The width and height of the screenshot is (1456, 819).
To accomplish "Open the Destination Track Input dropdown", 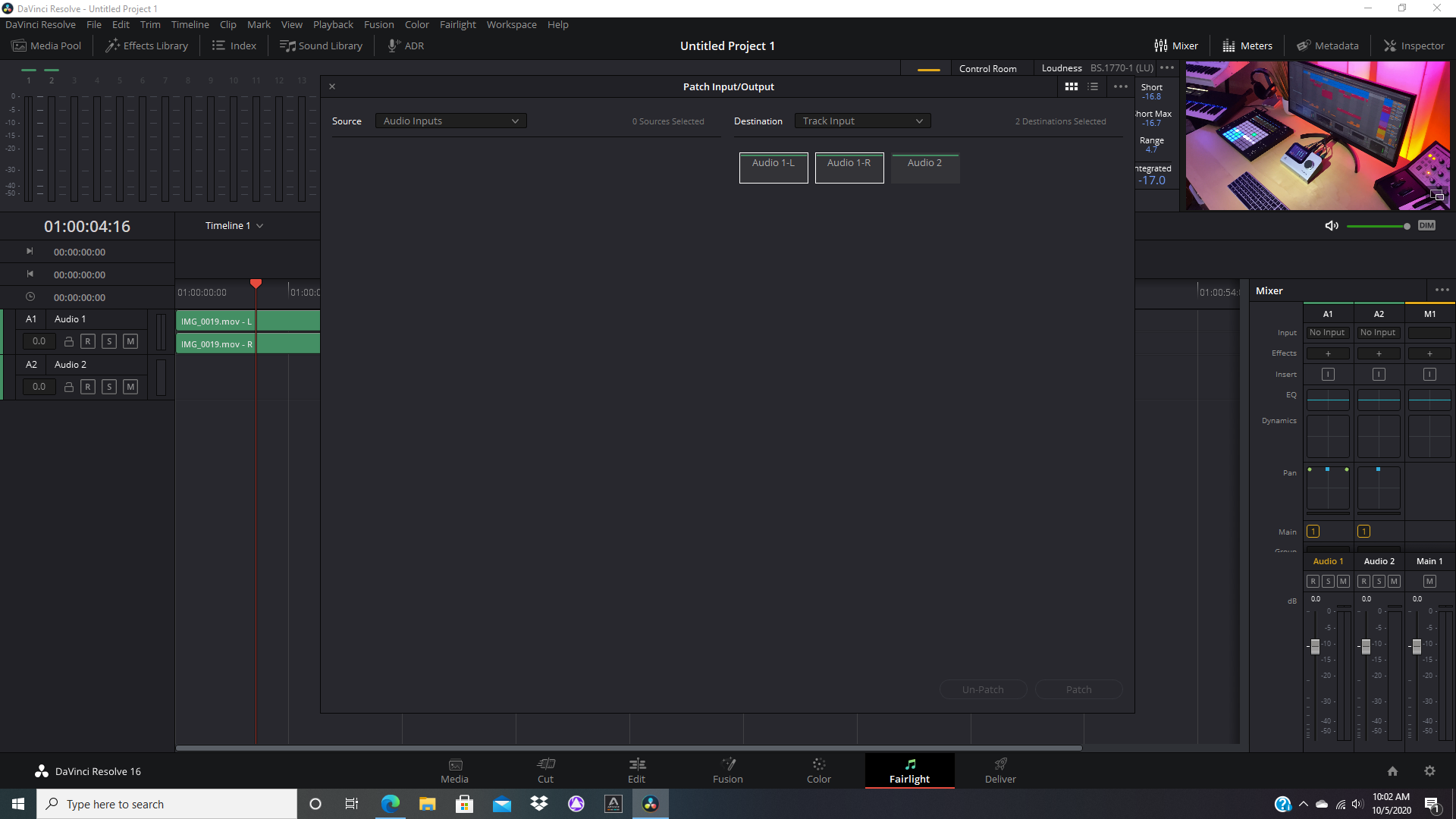I will click(x=862, y=121).
